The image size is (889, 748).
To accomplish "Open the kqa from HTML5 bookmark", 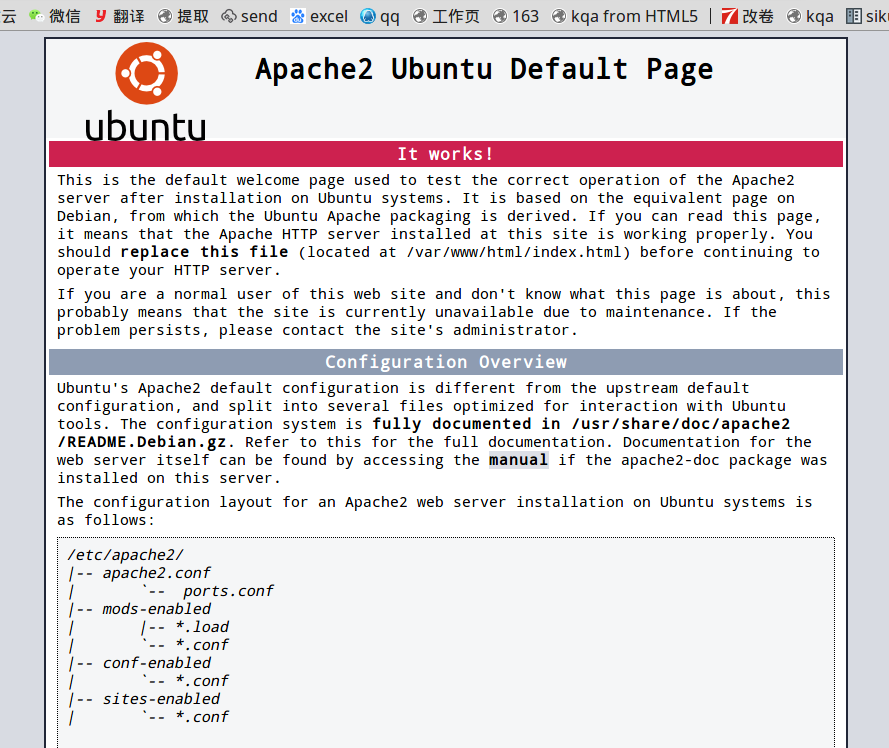I will click(x=625, y=16).
